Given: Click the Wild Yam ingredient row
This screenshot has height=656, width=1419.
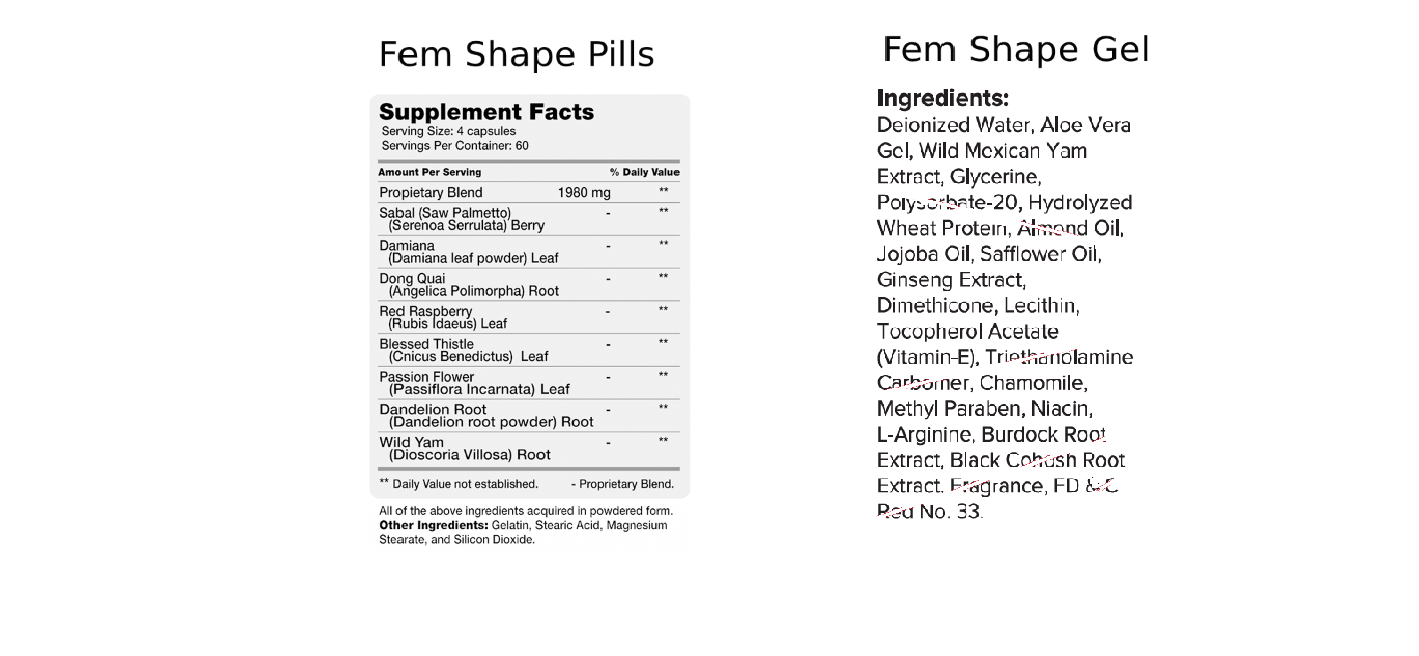Looking at the screenshot, I should (x=529, y=449).
